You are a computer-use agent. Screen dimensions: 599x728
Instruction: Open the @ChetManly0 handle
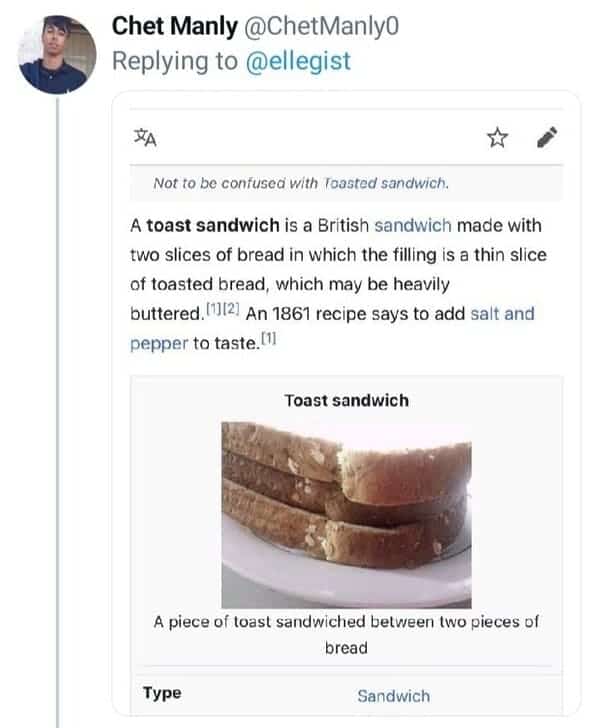(321, 26)
